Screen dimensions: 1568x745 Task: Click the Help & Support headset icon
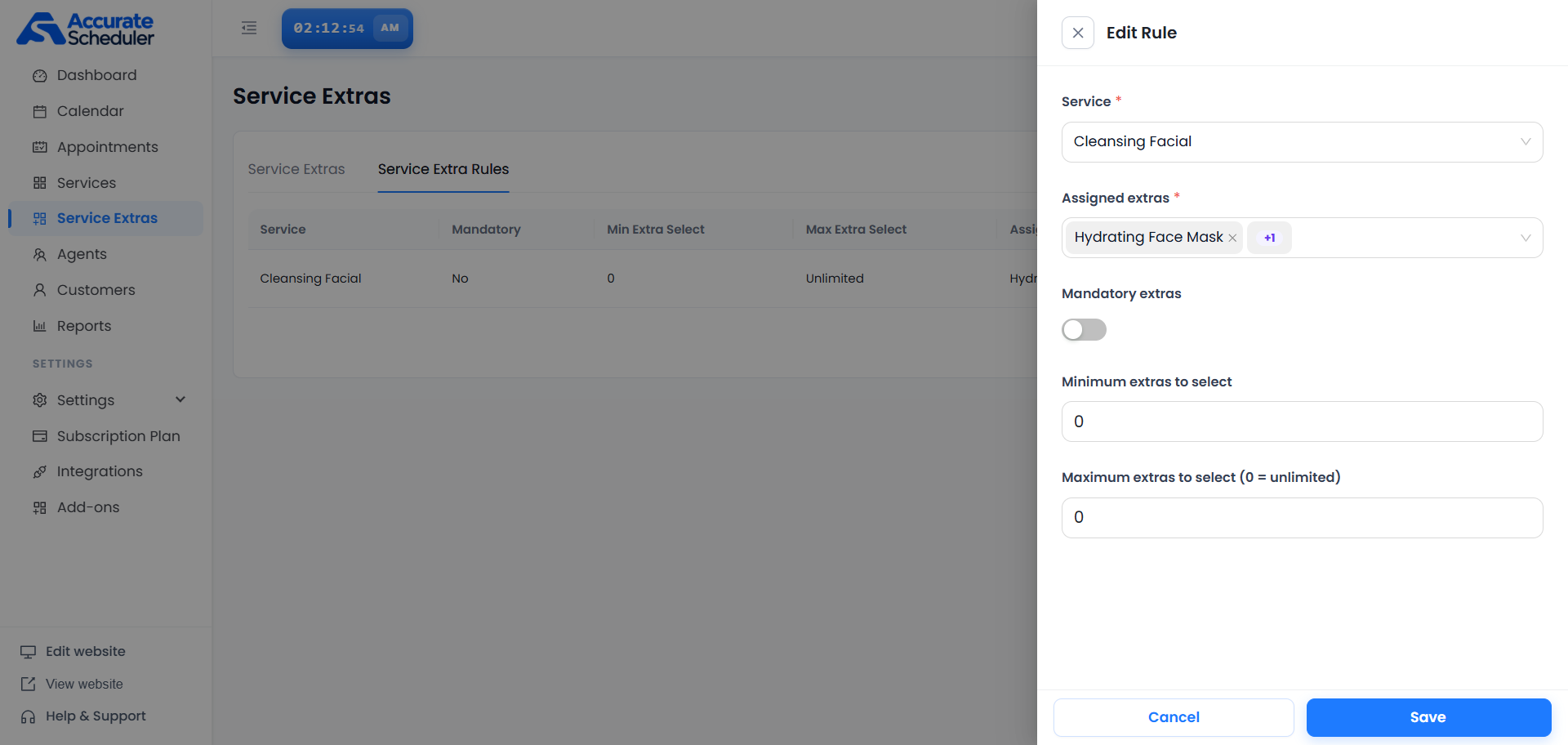coord(29,716)
